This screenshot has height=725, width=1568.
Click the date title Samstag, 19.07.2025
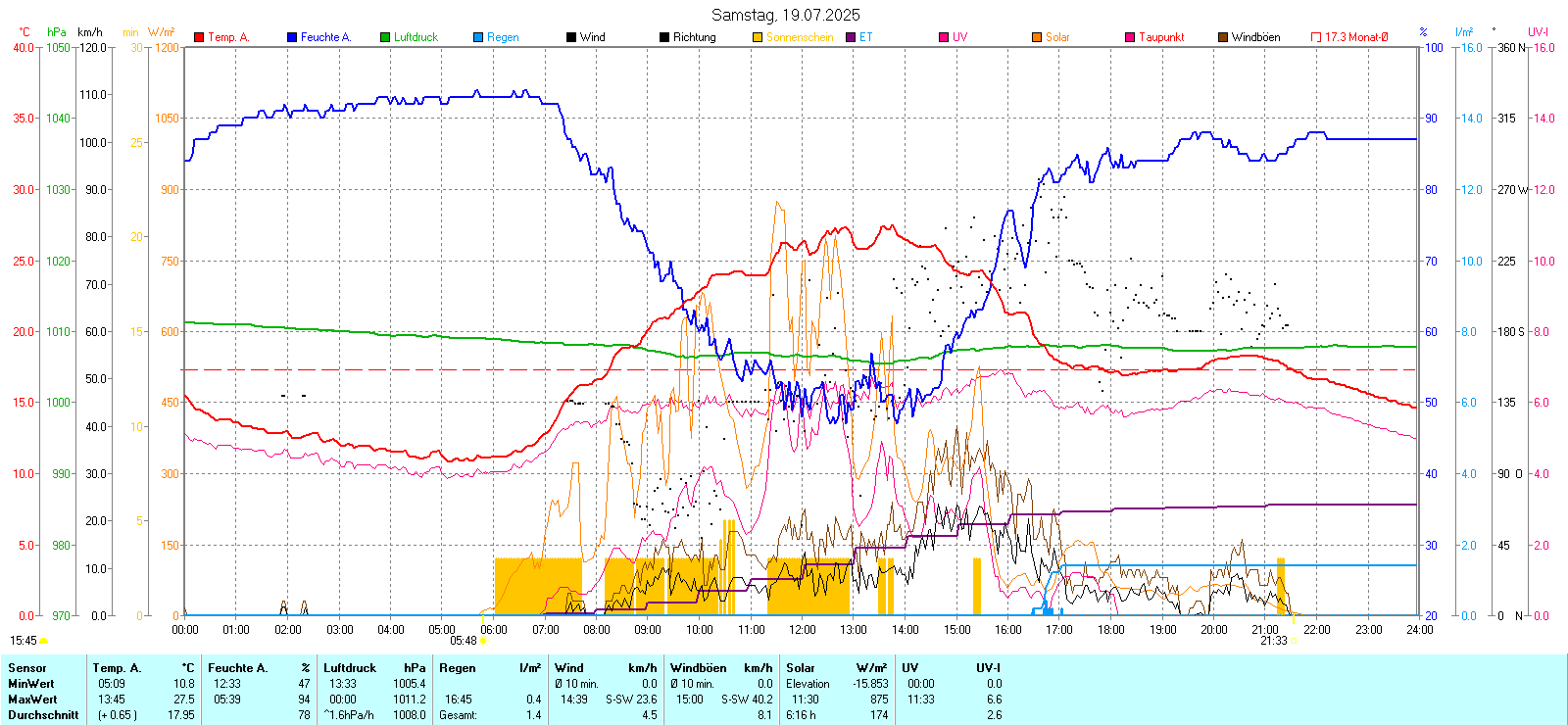click(x=785, y=15)
